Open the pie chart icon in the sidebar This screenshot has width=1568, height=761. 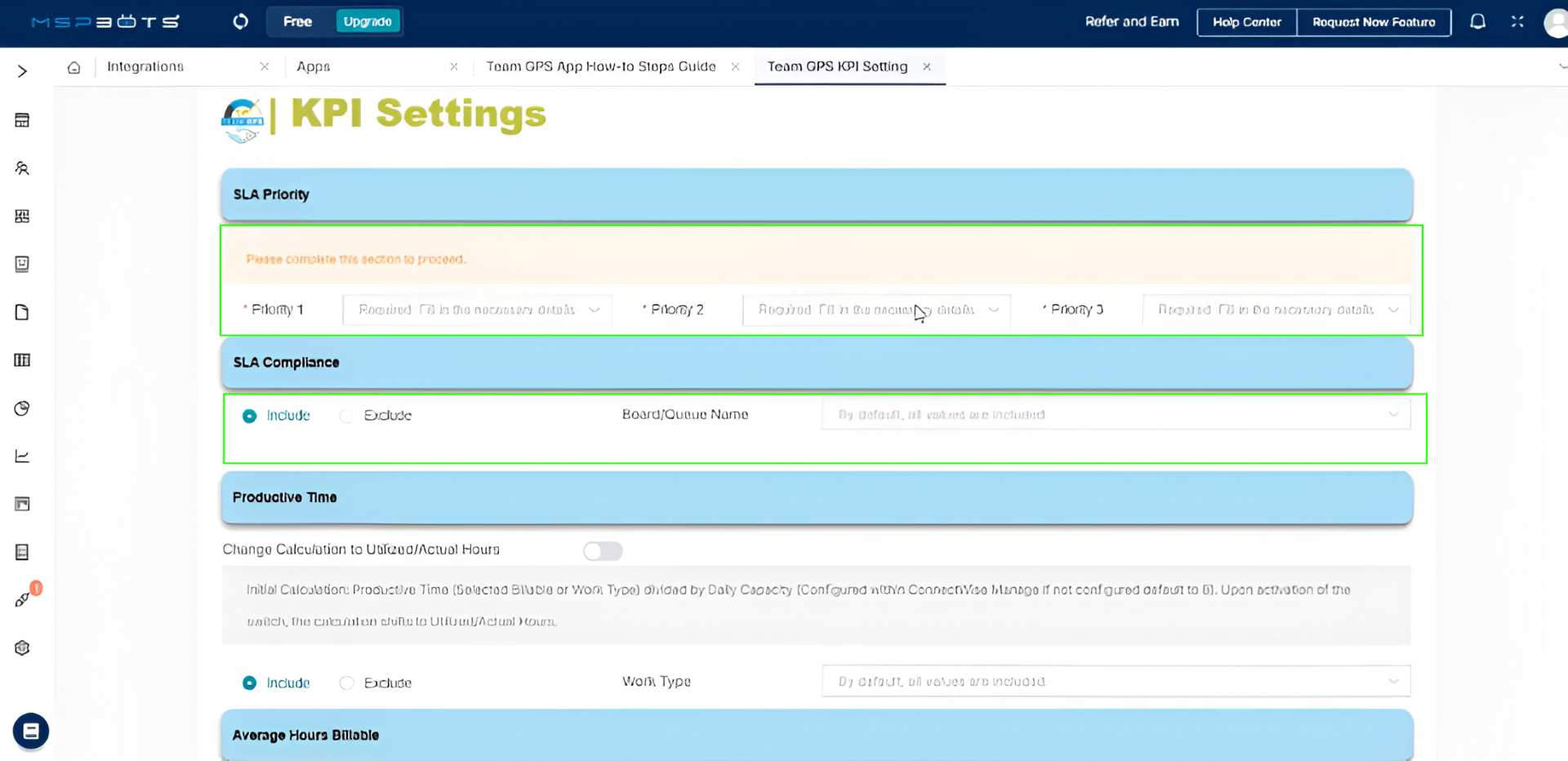(x=22, y=408)
